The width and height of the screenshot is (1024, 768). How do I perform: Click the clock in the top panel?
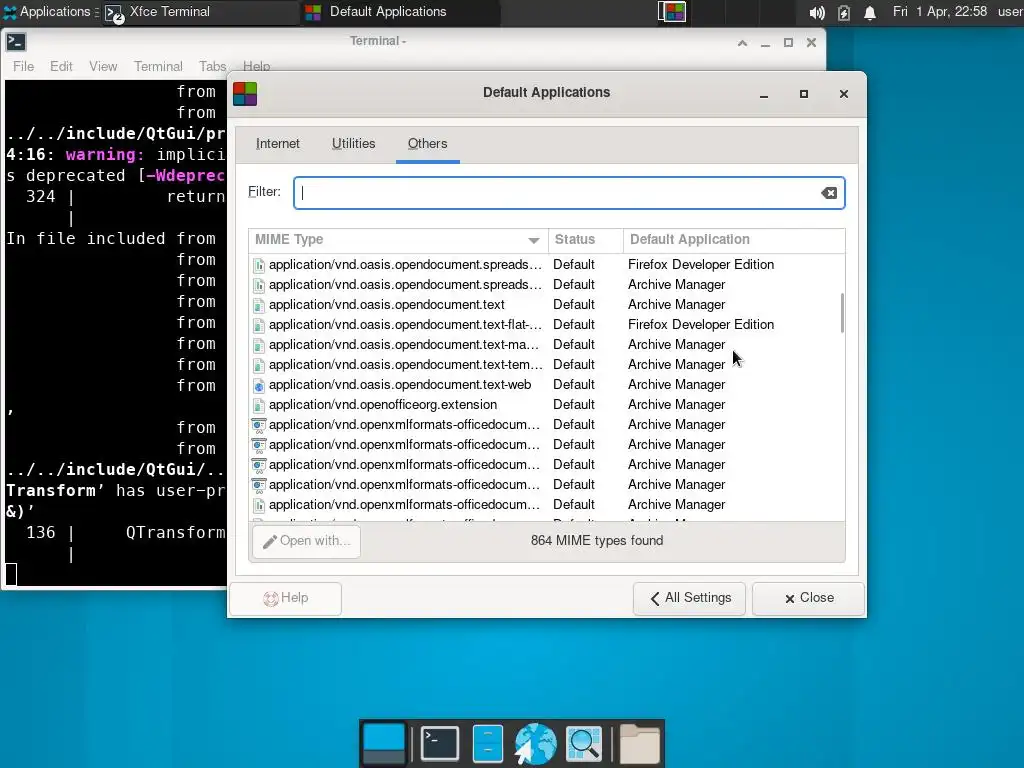[940, 12]
